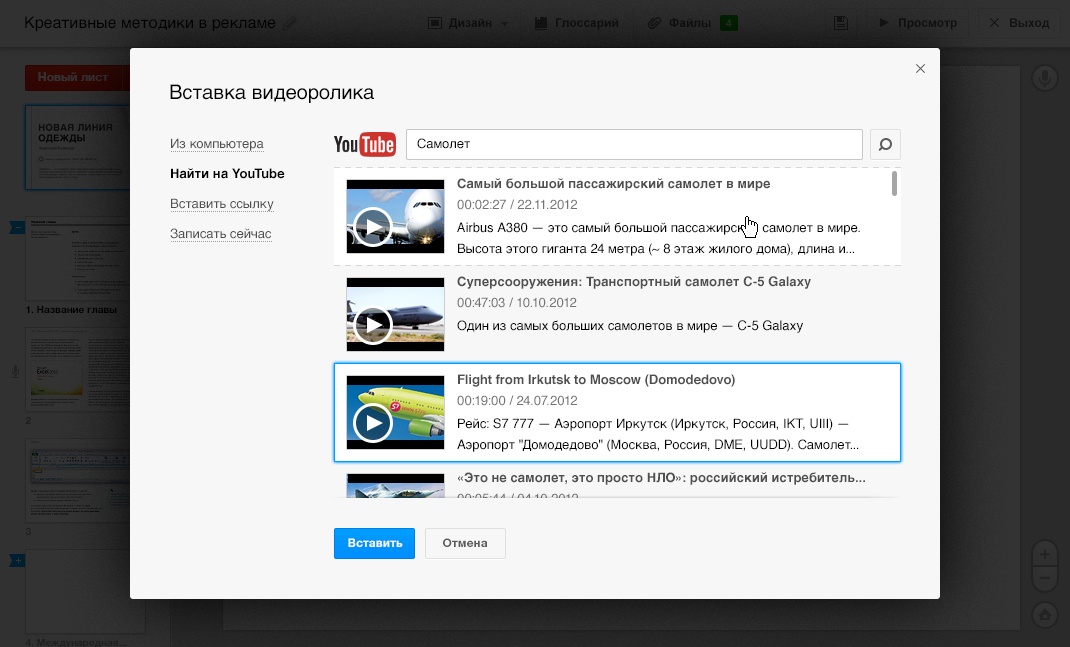Click the fighter jet video thumbnail
This screenshot has width=1070, height=647.
coord(395,486)
